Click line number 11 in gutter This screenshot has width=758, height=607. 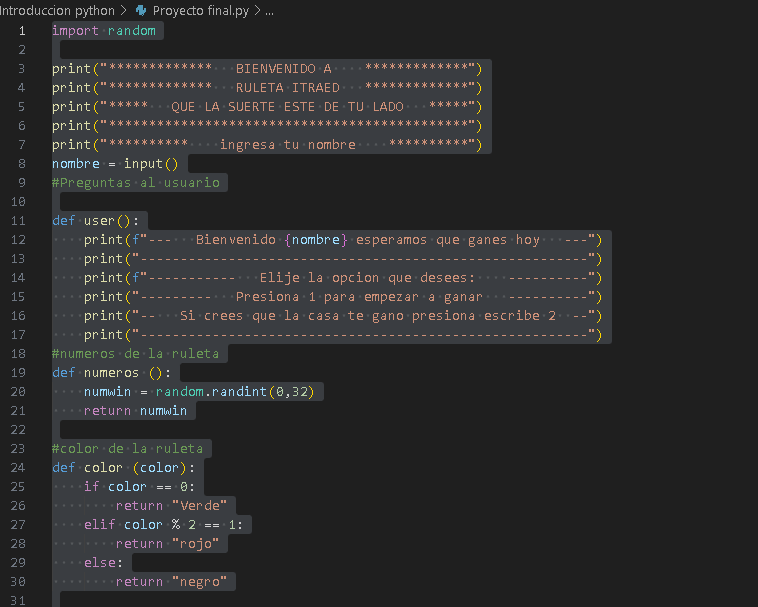(18, 221)
